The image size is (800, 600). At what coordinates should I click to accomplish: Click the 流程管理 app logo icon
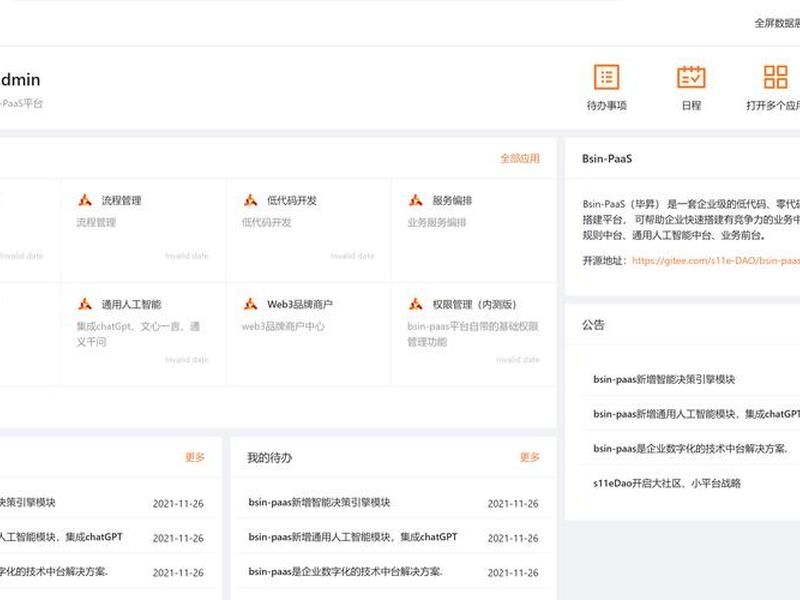(x=85, y=200)
